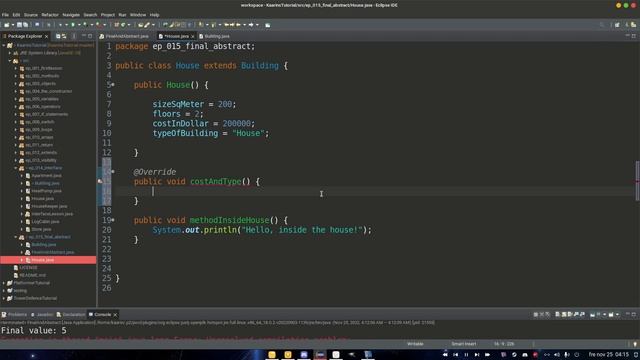
Task: Open the Help menu
Action: pyautogui.click(x=154, y=15)
